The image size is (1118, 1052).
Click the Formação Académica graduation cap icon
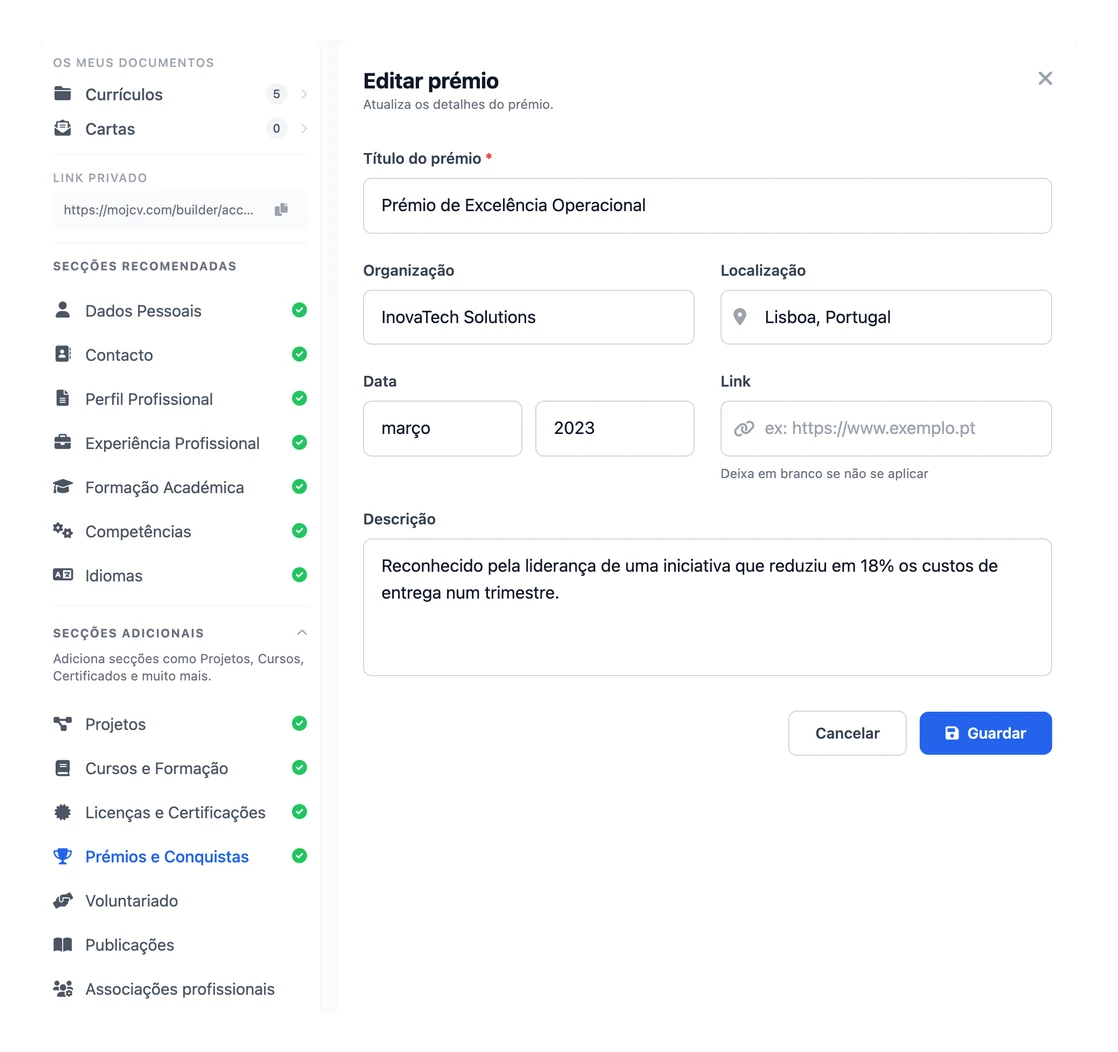[x=63, y=487]
